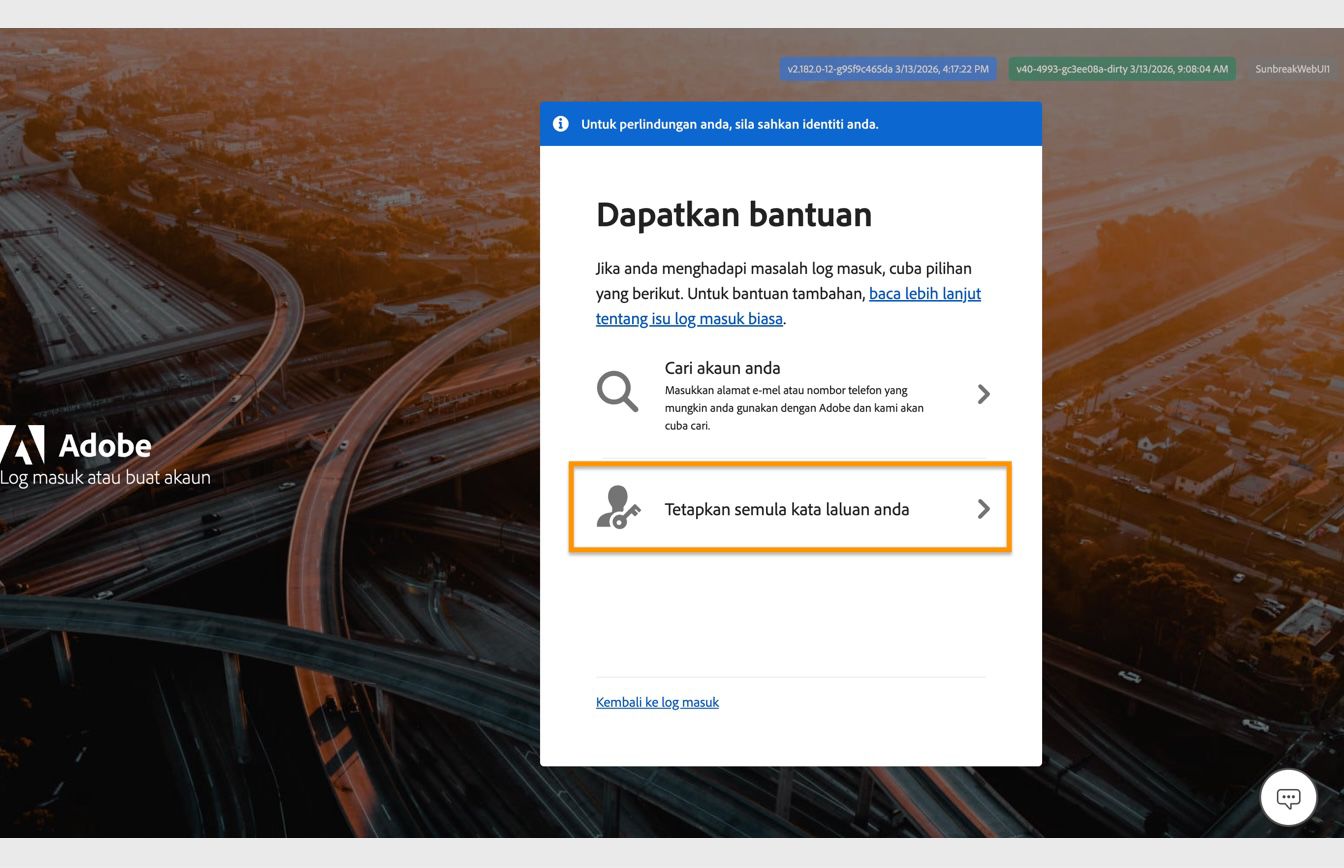Screen dimensions: 1344x868
Task: Click the chevron on the password reset row
Action: tap(983, 508)
